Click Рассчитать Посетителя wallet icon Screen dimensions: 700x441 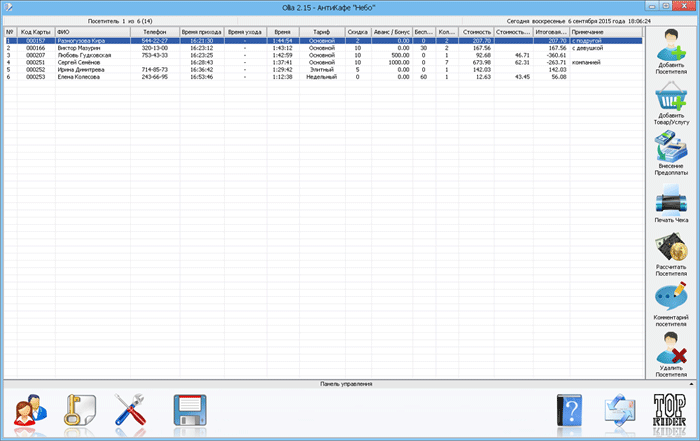click(671, 247)
